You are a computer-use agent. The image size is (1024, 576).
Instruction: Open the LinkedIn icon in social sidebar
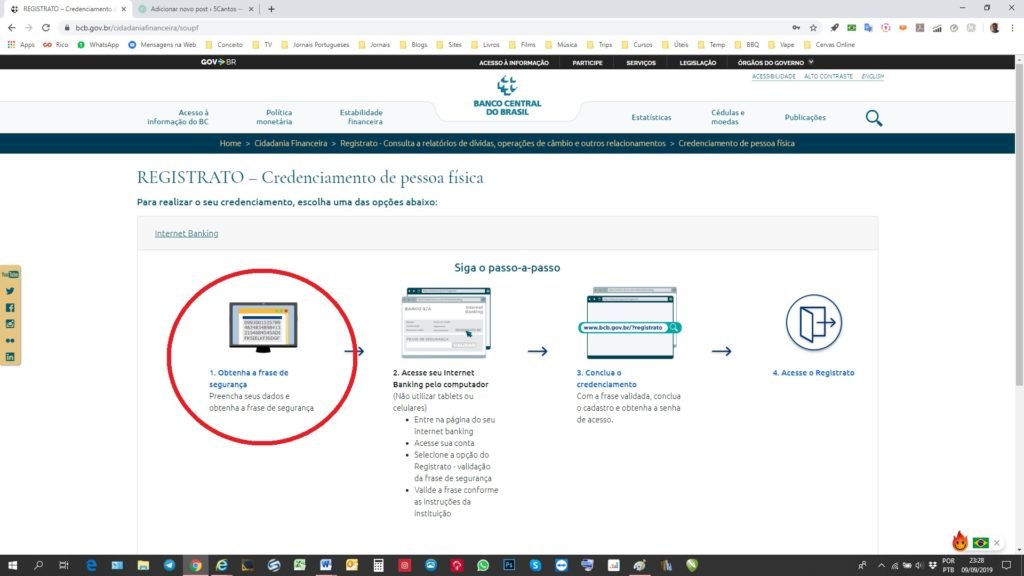pos(10,357)
